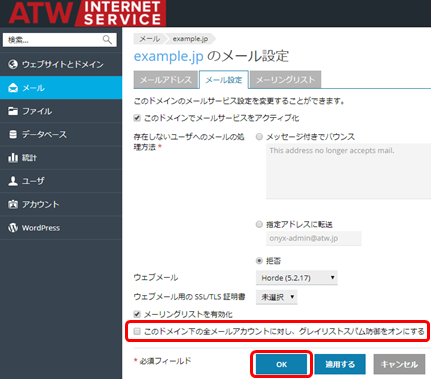Toggle mail service activation checkbox for this domain
The image size is (431, 379).
137,118
